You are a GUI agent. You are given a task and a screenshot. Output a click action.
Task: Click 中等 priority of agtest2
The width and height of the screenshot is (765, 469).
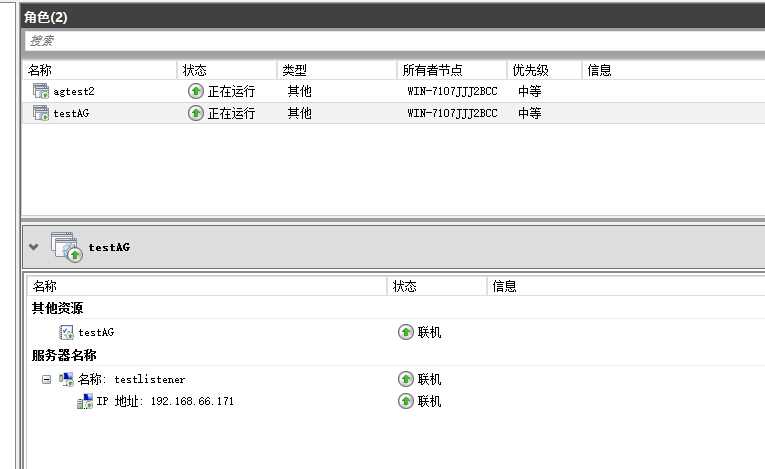pos(530,91)
